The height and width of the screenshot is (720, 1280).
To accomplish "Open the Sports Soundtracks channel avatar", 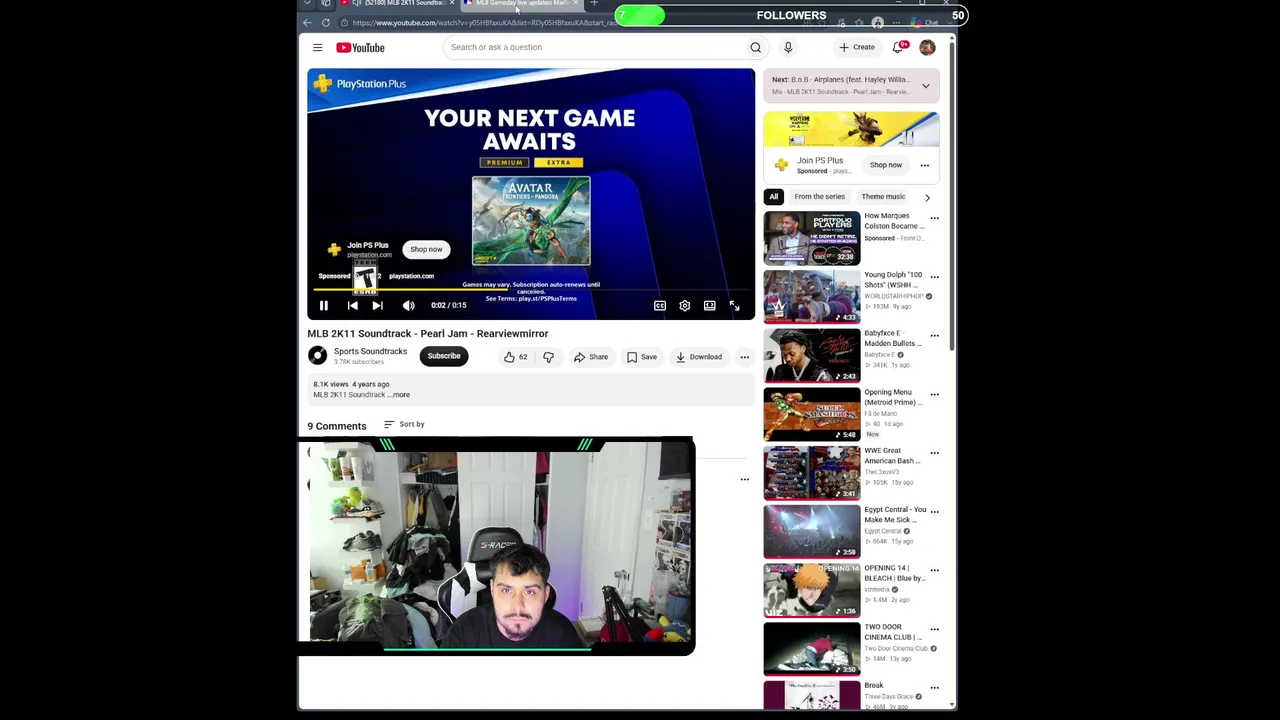I will 317,355.
